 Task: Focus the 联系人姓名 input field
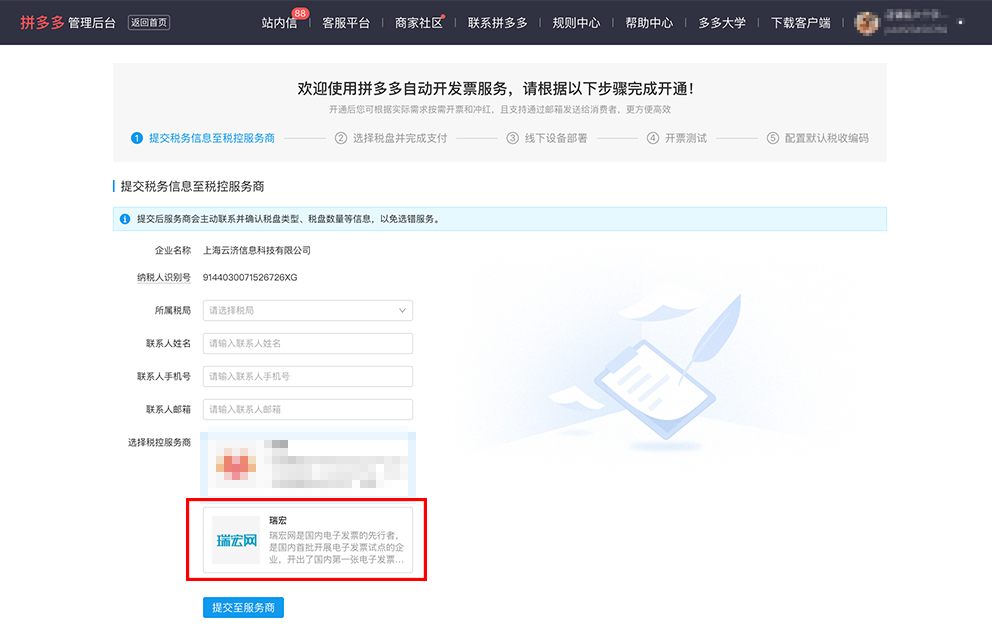click(307, 343)
